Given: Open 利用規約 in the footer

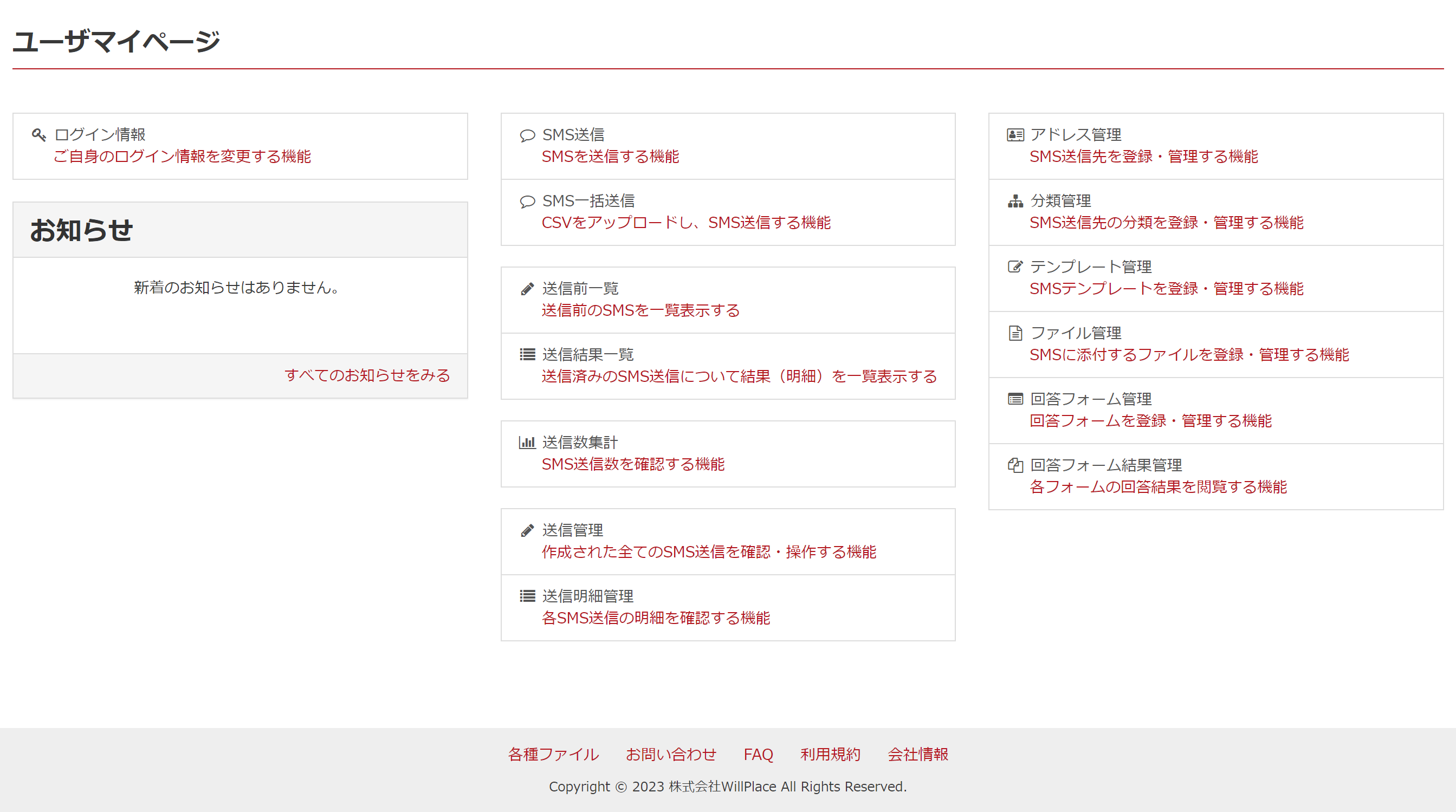Looking at the screenshot, I should (x=830, y=755).
